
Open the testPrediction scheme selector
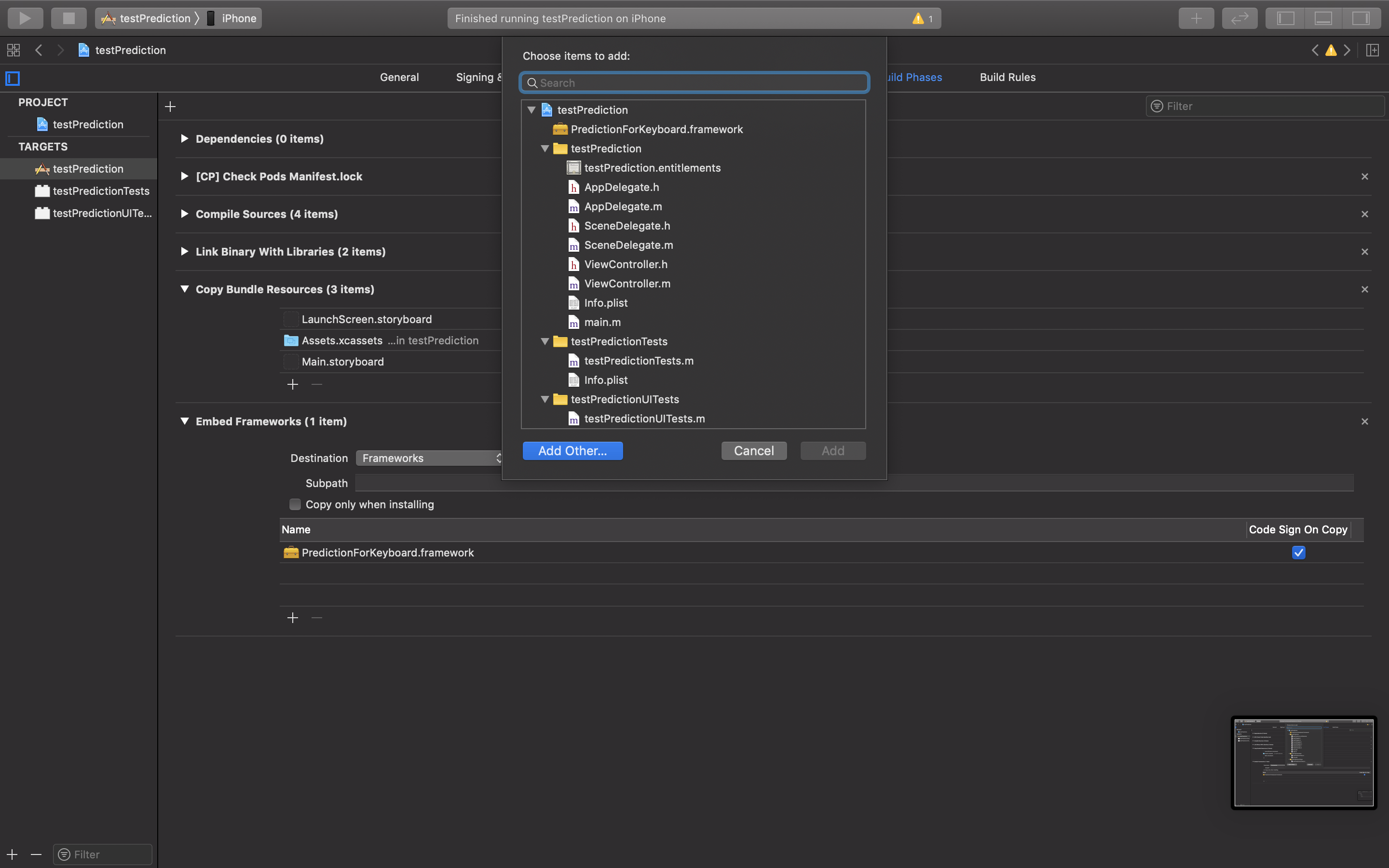146,18
